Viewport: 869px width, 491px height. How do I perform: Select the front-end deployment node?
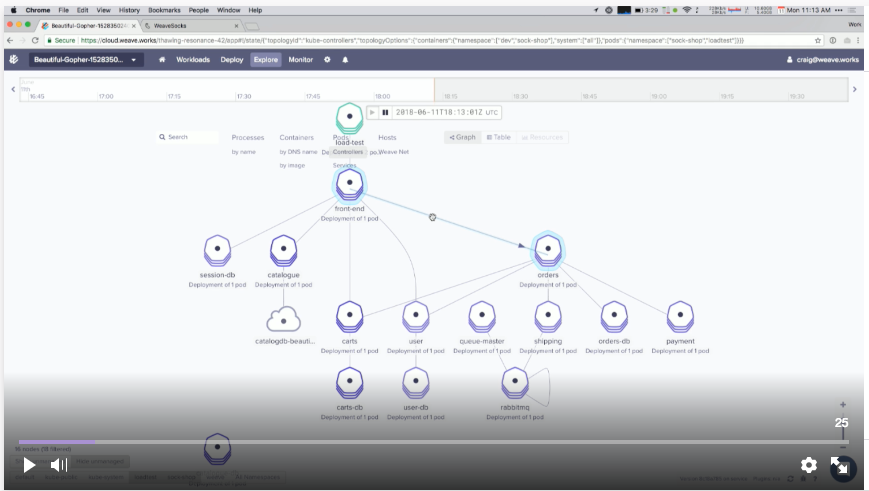349,183
